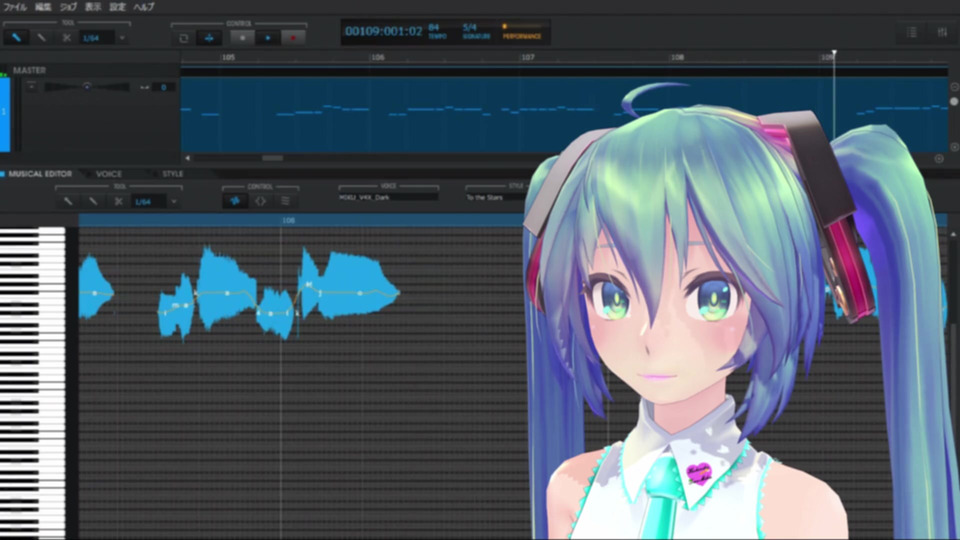The height and width of the screenshot is (540, 960).
Task: Open the ジョブ (Job) menu
Action: [68, 7]
